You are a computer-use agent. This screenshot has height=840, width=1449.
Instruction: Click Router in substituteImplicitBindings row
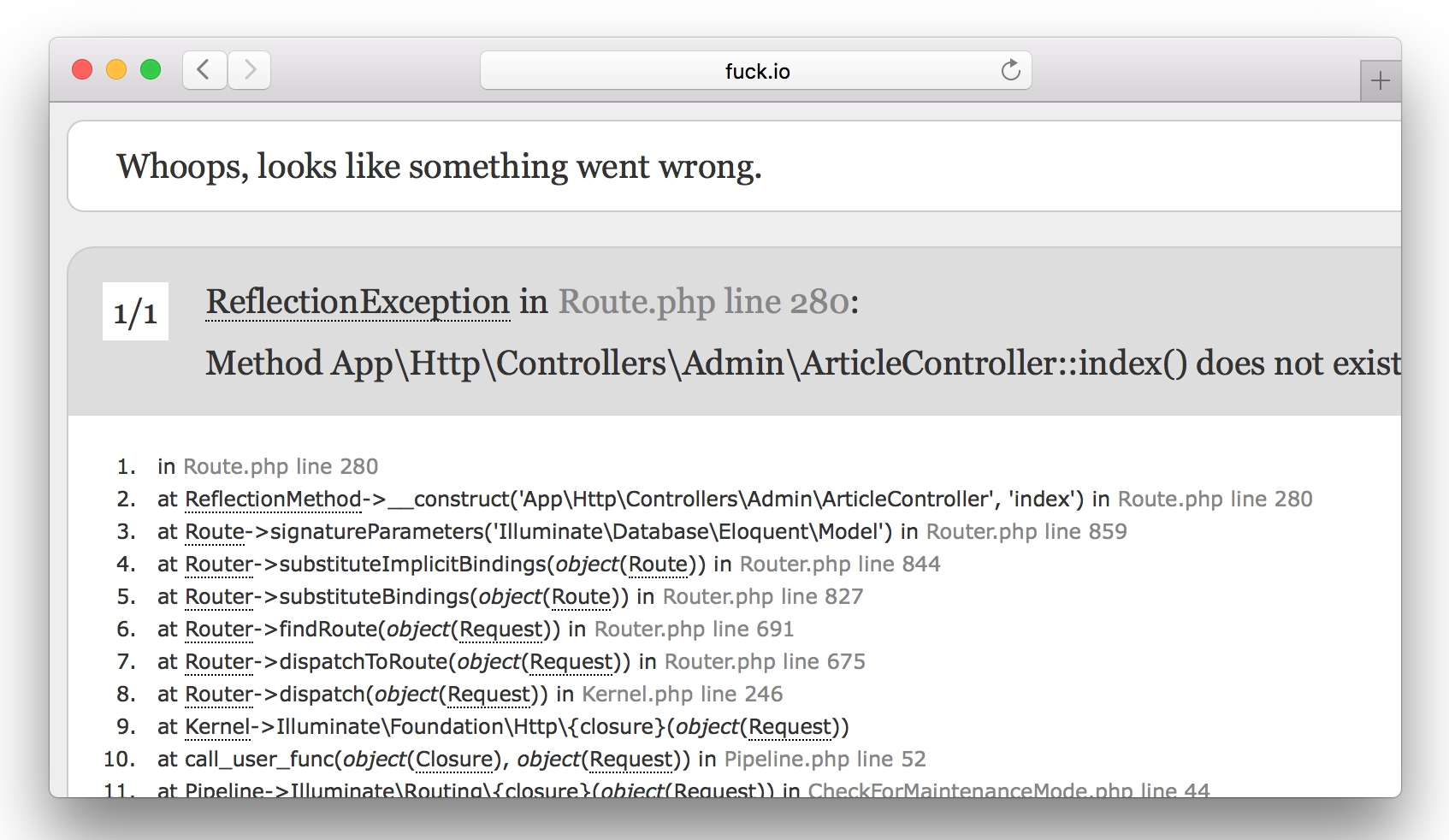[x=219, y=564]
